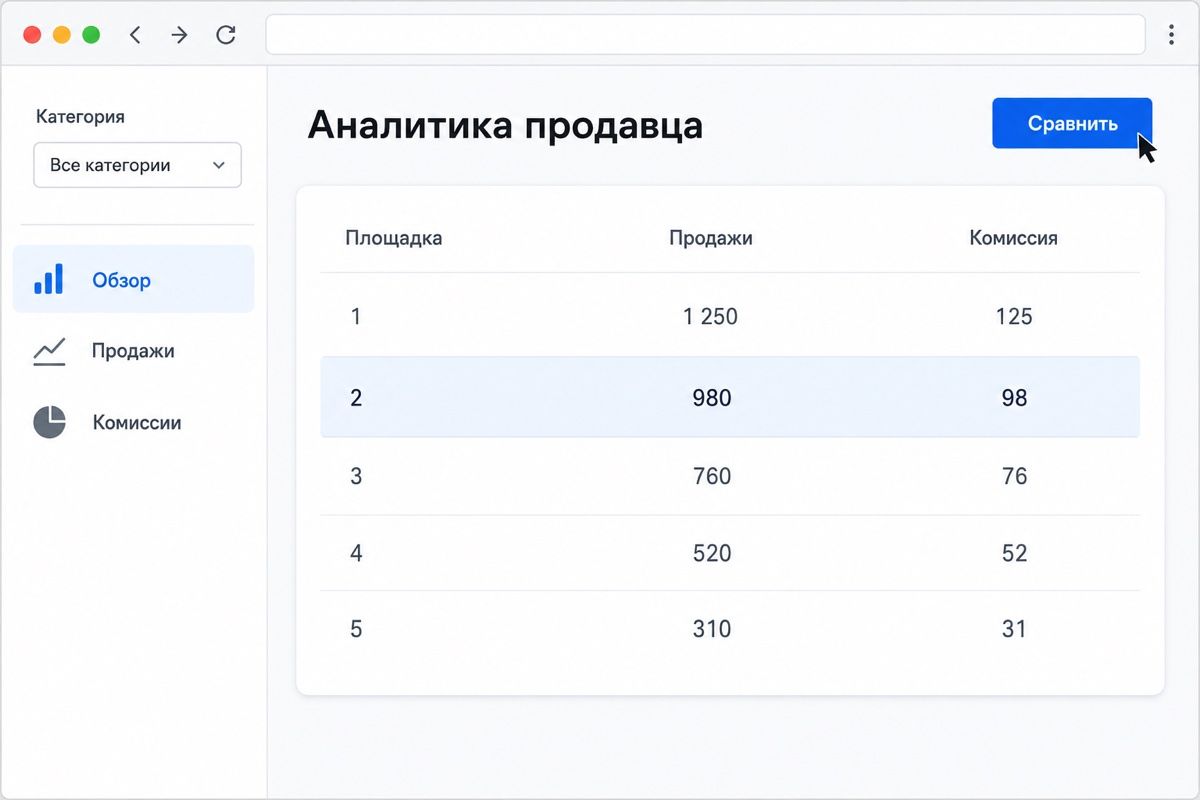The width and height of the screenshot is (1200, 800).
Task: Click platform number 3 in the table
Action: click(356, 476)
